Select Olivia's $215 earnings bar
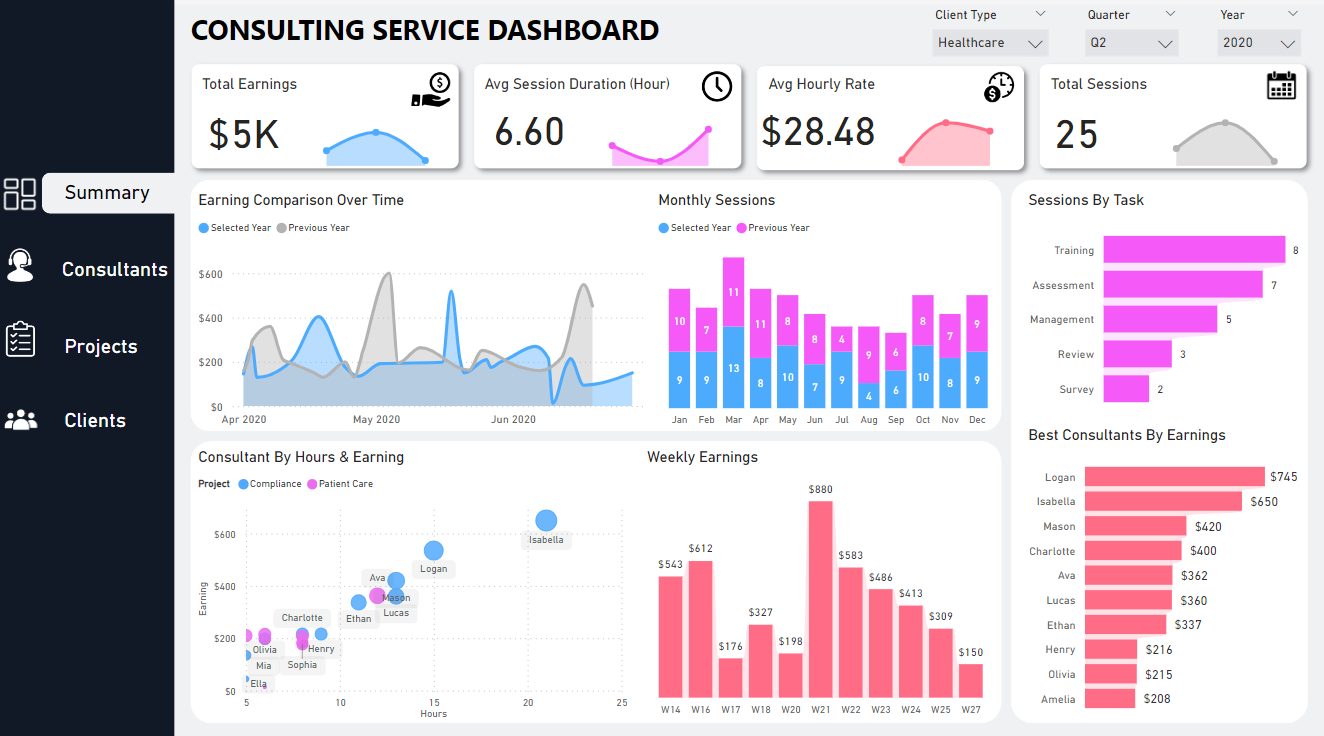Screen dimensions: 1324x736 1110,674
